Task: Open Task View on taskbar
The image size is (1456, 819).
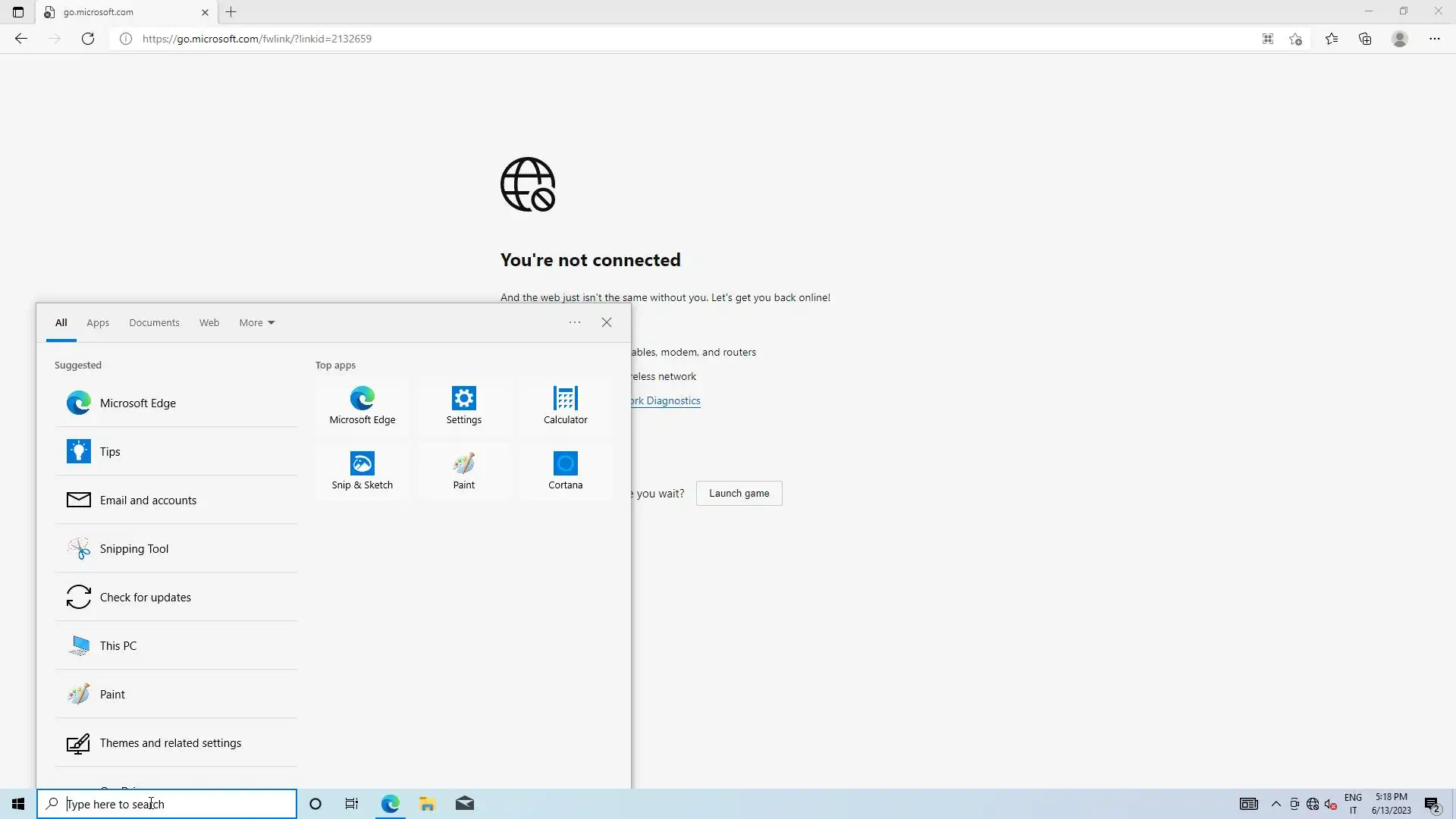Action: tap(352, 804)
